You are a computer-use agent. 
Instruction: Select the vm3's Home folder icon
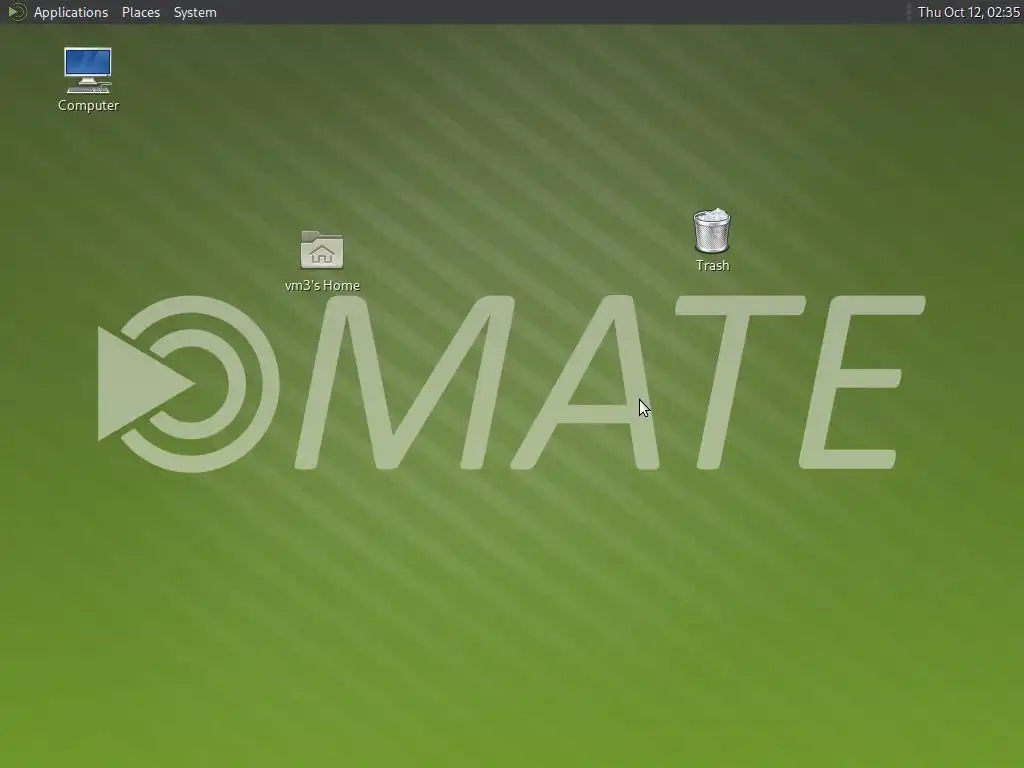pyautogui.click(x=322, y=249)
